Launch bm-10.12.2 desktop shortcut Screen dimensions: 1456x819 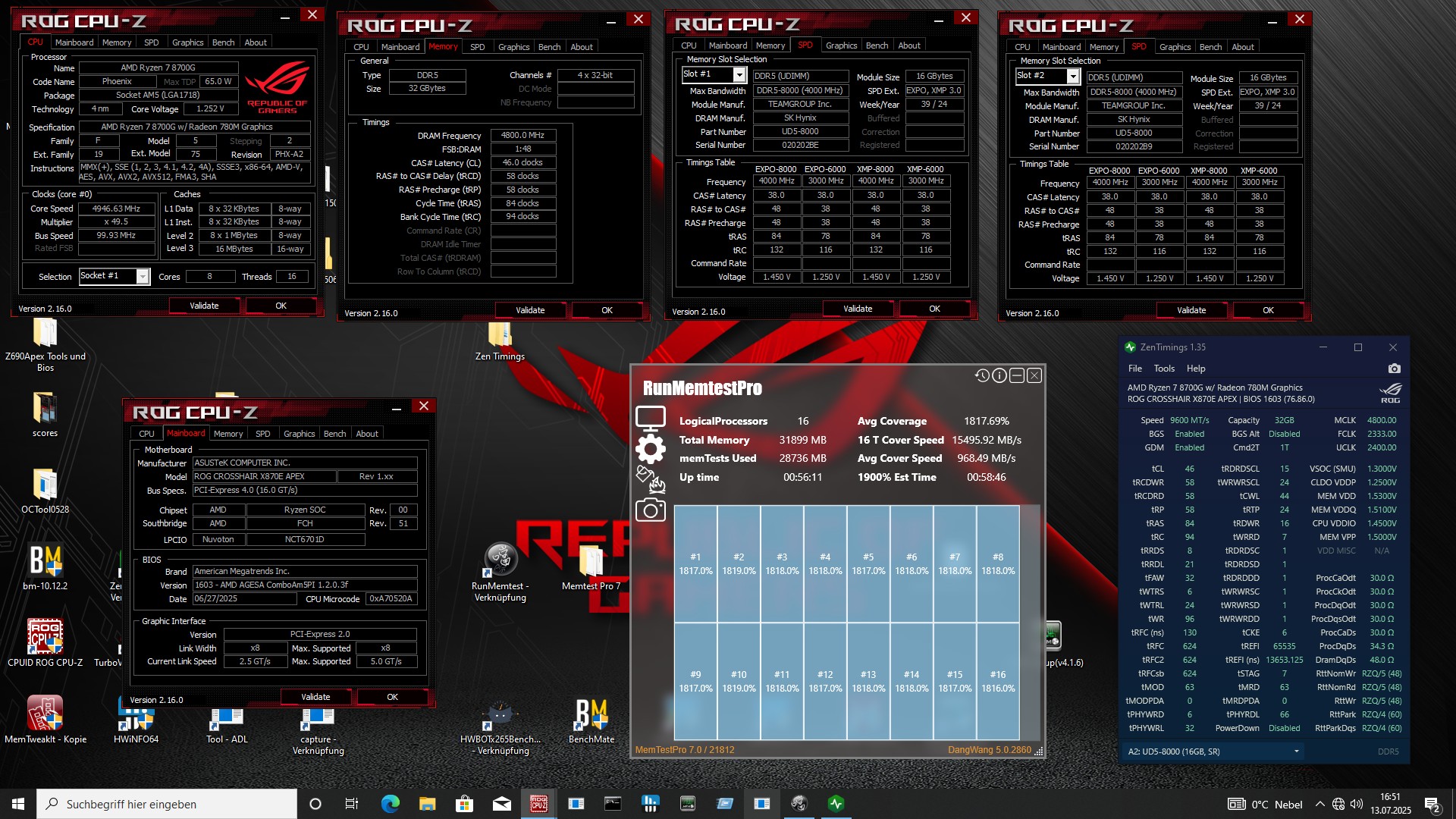(x=45, y=567)
